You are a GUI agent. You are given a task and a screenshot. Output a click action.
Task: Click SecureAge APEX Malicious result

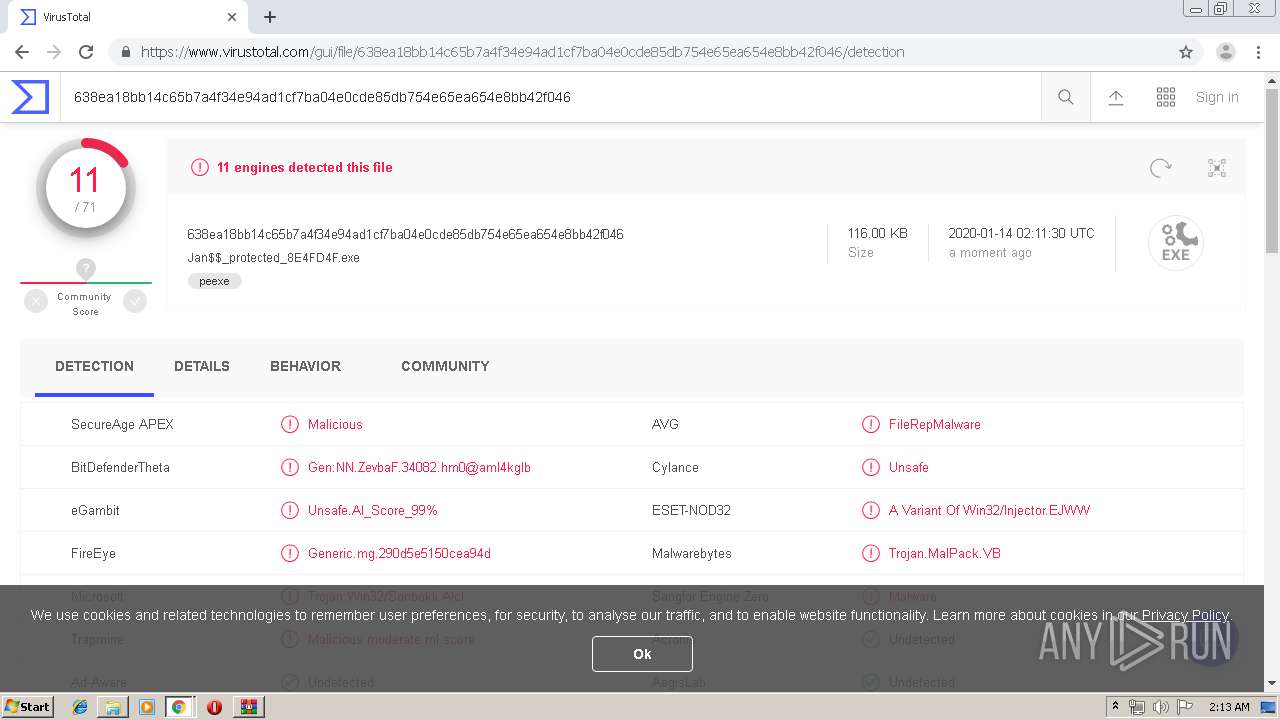tap(335, 424)
